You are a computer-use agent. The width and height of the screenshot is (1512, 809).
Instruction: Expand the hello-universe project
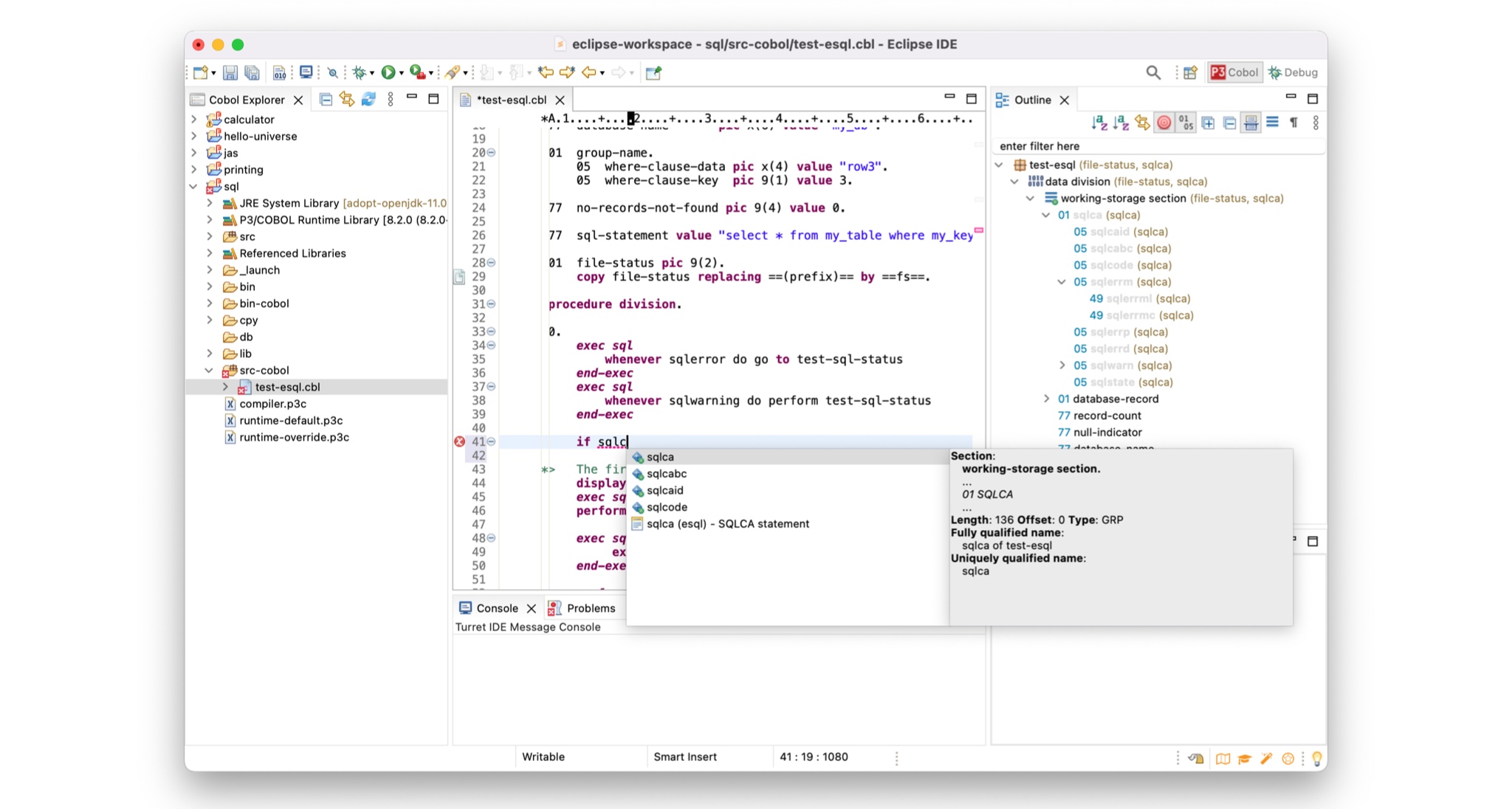[194, 136]
